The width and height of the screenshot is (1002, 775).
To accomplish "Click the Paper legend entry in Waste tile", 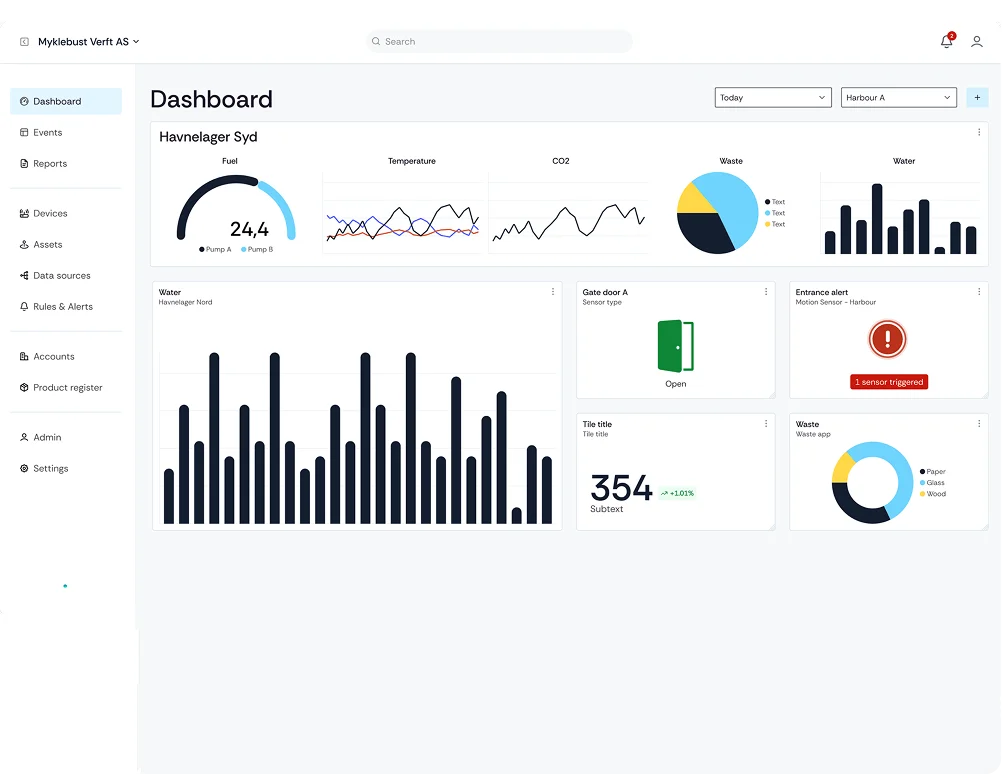I will pos(931,472).
